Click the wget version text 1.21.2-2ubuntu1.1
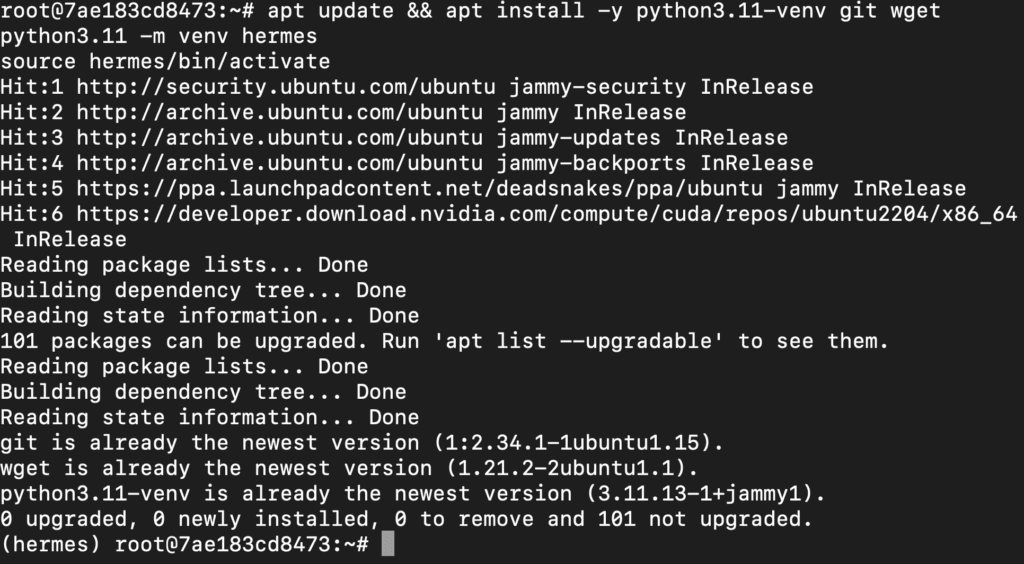 coord(566,468)
